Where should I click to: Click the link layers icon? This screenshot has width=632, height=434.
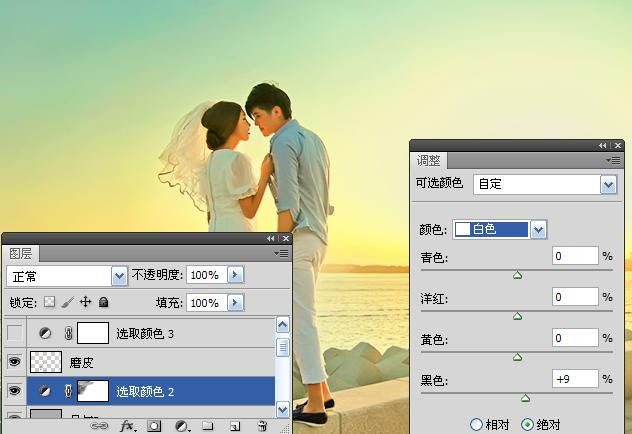point(100,426)
